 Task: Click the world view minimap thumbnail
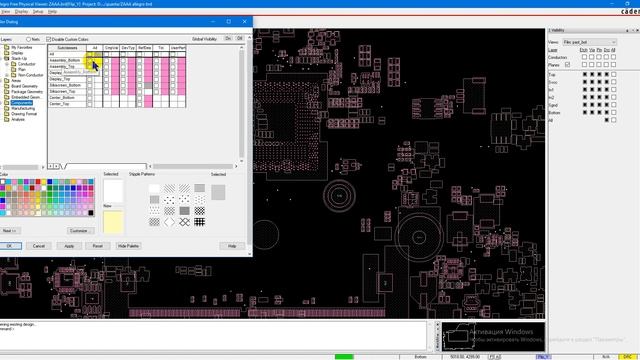point(493,337)
